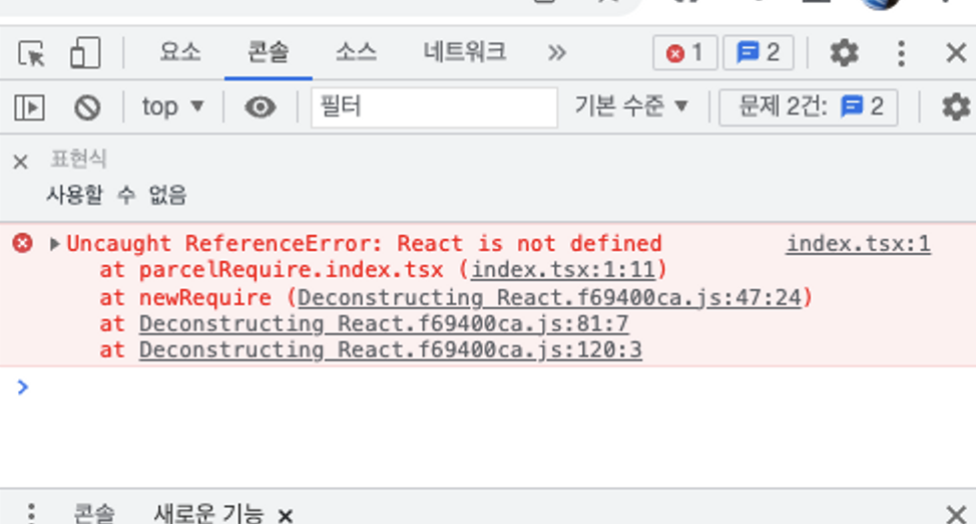
Task: Open the 기본 수준 log level dropdown
Action: 631,106
